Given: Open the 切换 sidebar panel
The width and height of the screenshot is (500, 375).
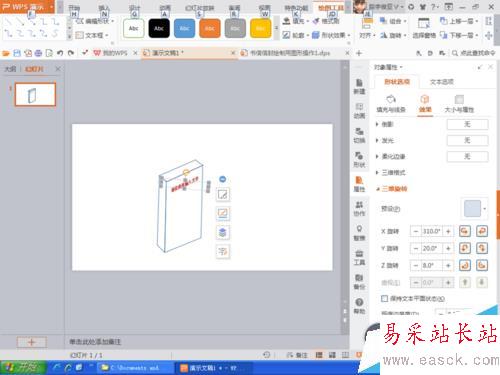Looking at the screenshot, I should (x=359, y=135).
